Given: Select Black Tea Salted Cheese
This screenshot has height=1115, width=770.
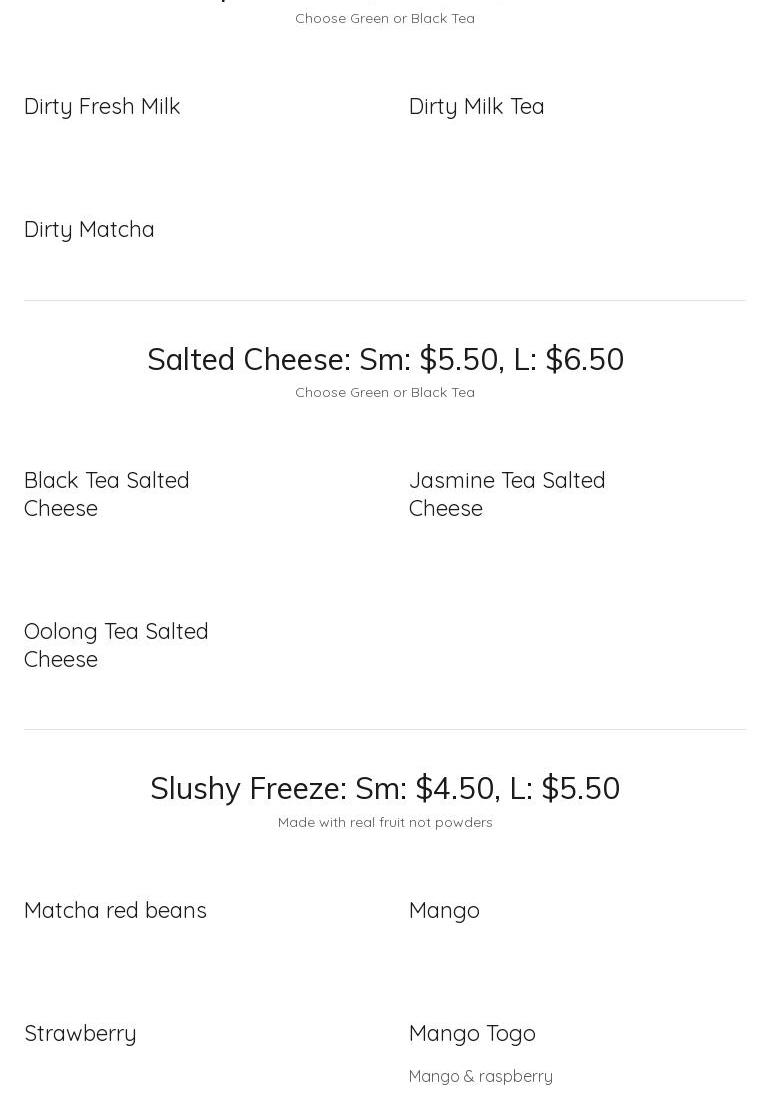Looking at the screenshot, I should [x=106, y=494].
